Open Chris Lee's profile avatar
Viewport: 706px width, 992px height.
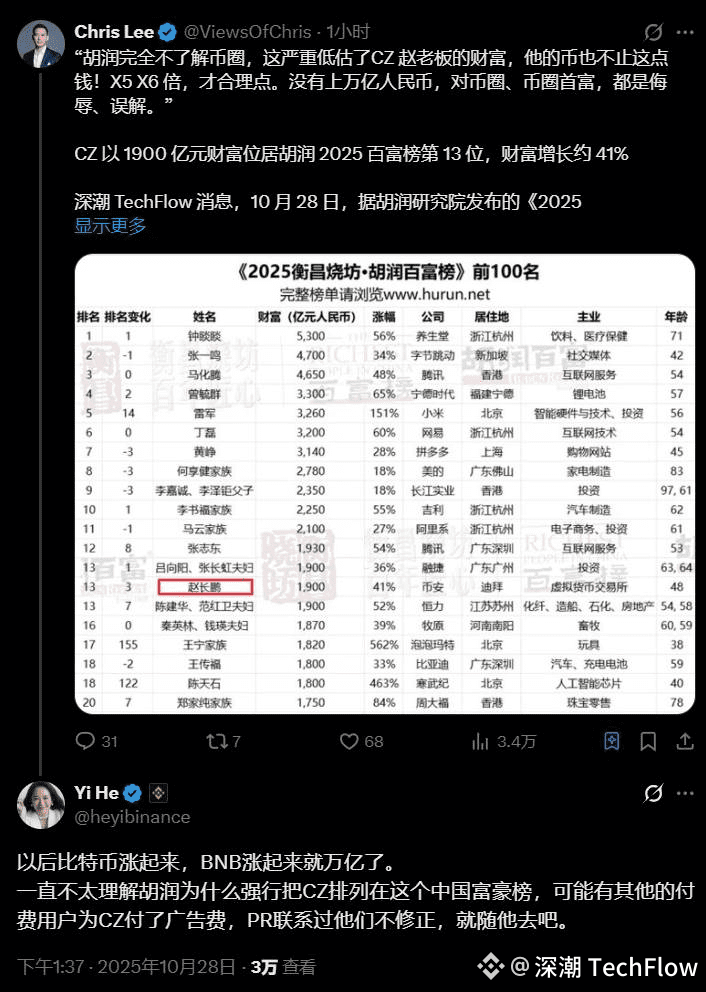[40, 44]
